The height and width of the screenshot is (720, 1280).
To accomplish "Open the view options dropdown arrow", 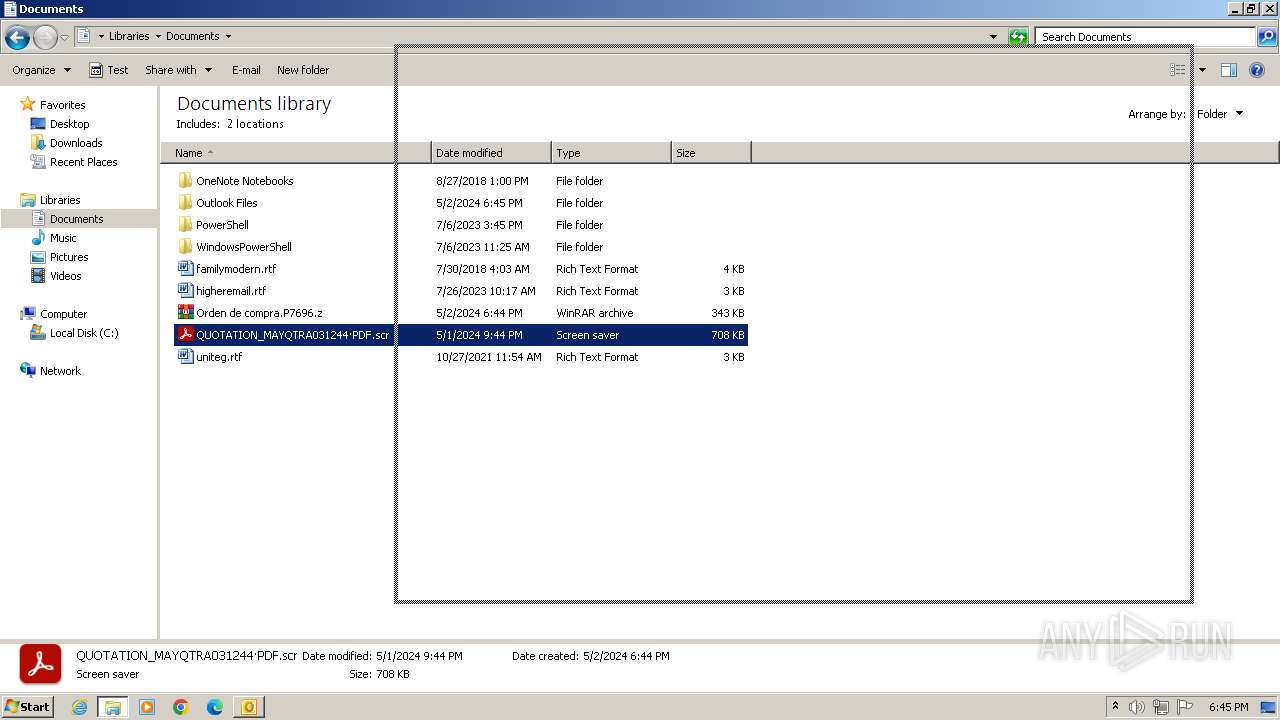I will click(1202, 70).
